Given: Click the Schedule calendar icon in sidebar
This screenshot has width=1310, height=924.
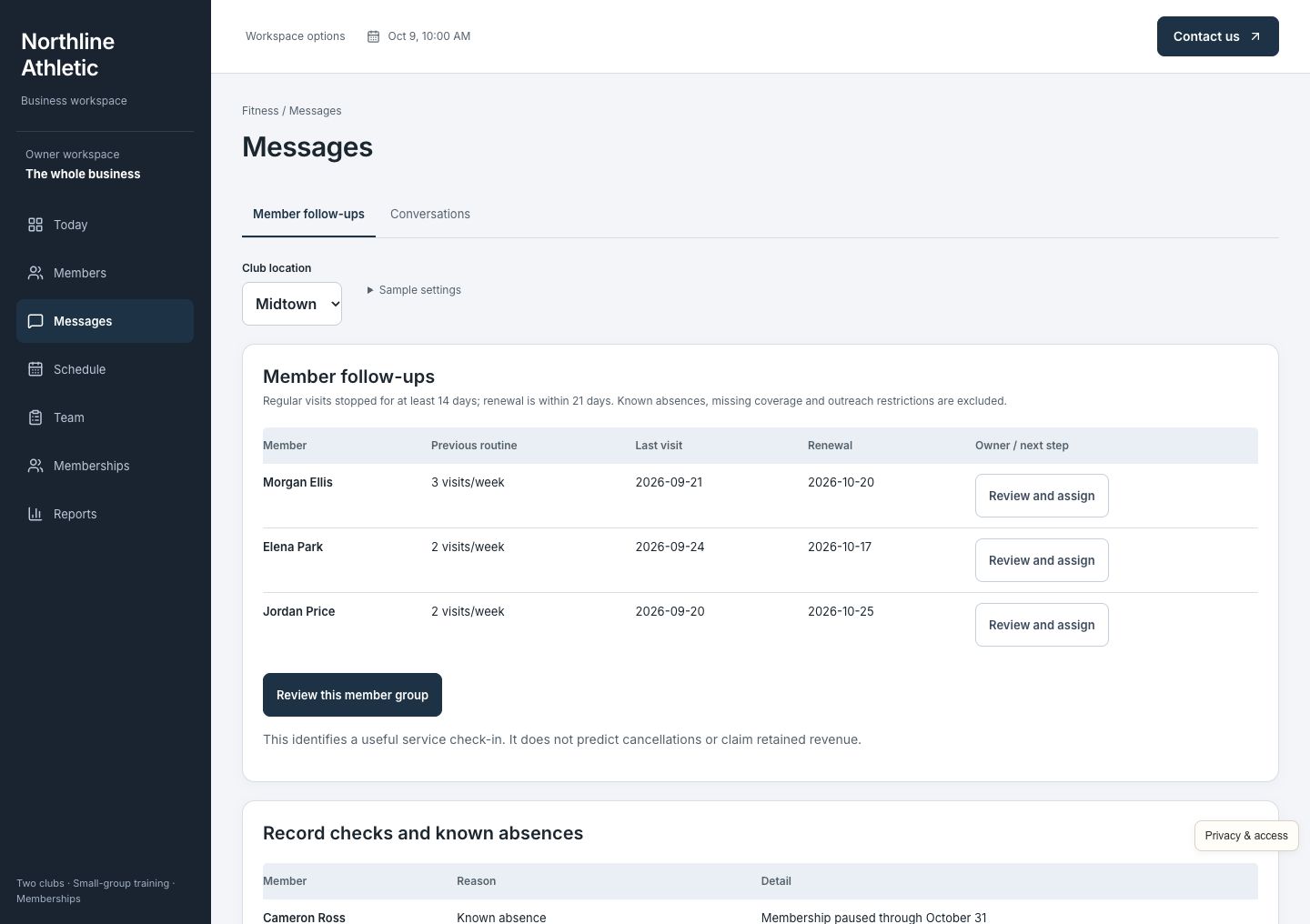Looking at the screenshot, I should pyautogui.click(x=35, y=369).
